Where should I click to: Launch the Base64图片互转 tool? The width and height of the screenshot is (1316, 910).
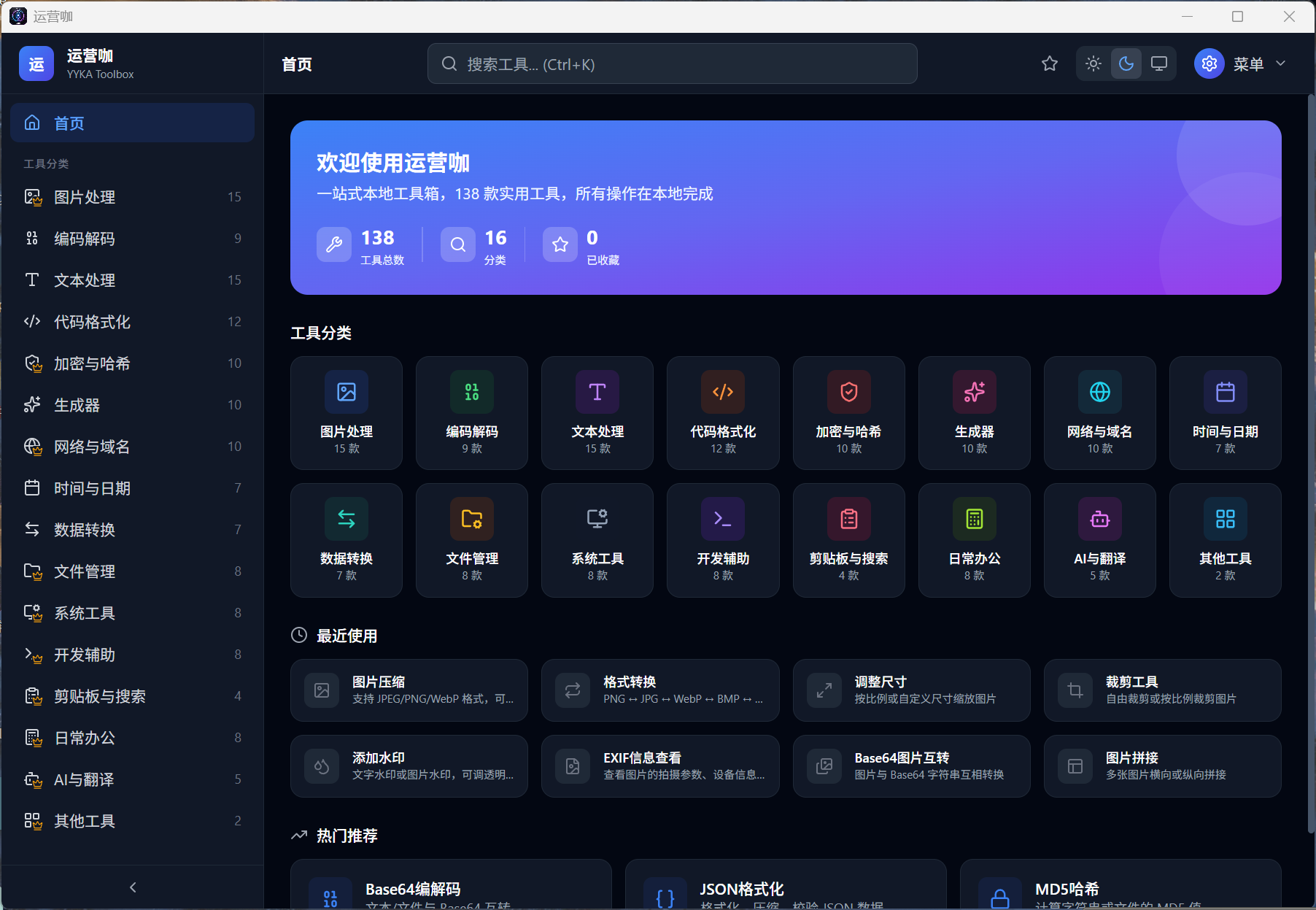pos(912,766)
